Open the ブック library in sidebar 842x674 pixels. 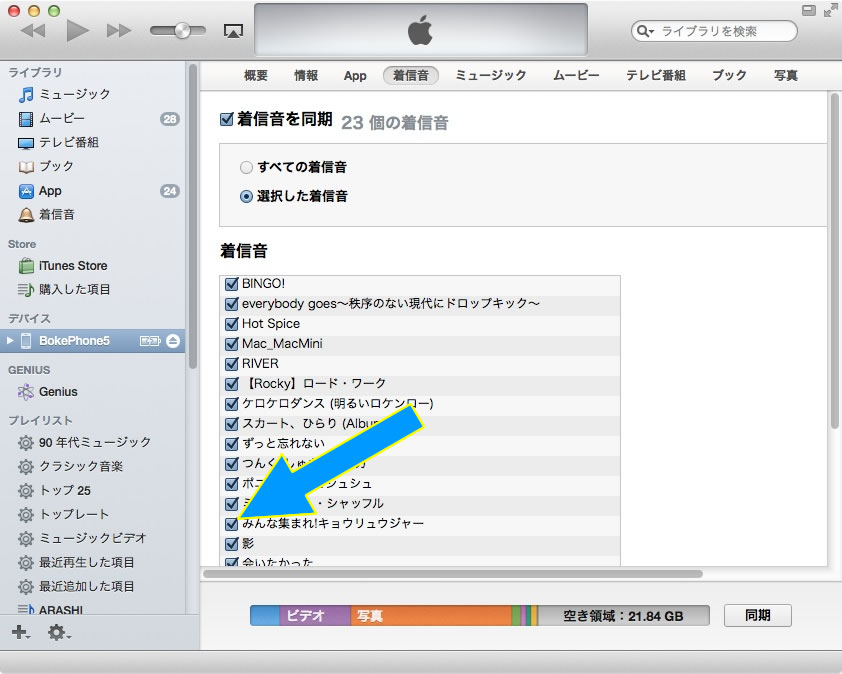pyautogui.click(x=46, y=166)
